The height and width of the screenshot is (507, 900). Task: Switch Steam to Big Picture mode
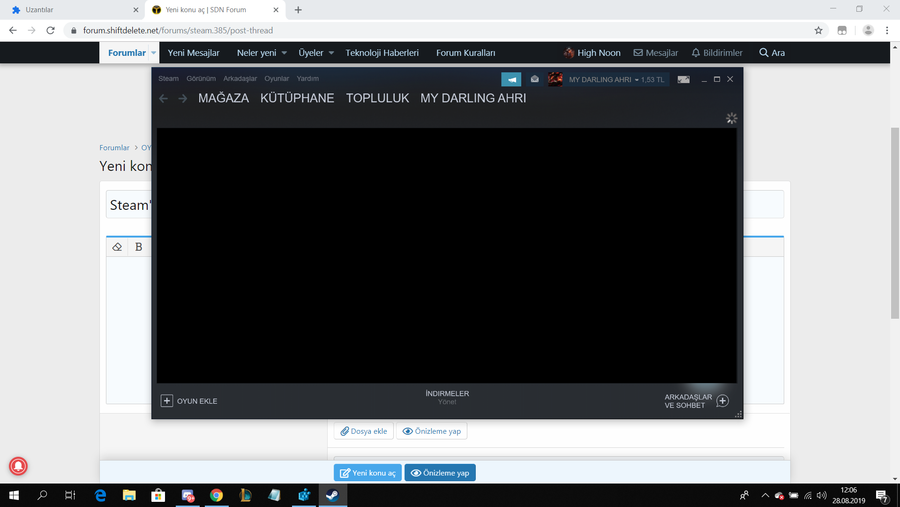coord(683,79)
